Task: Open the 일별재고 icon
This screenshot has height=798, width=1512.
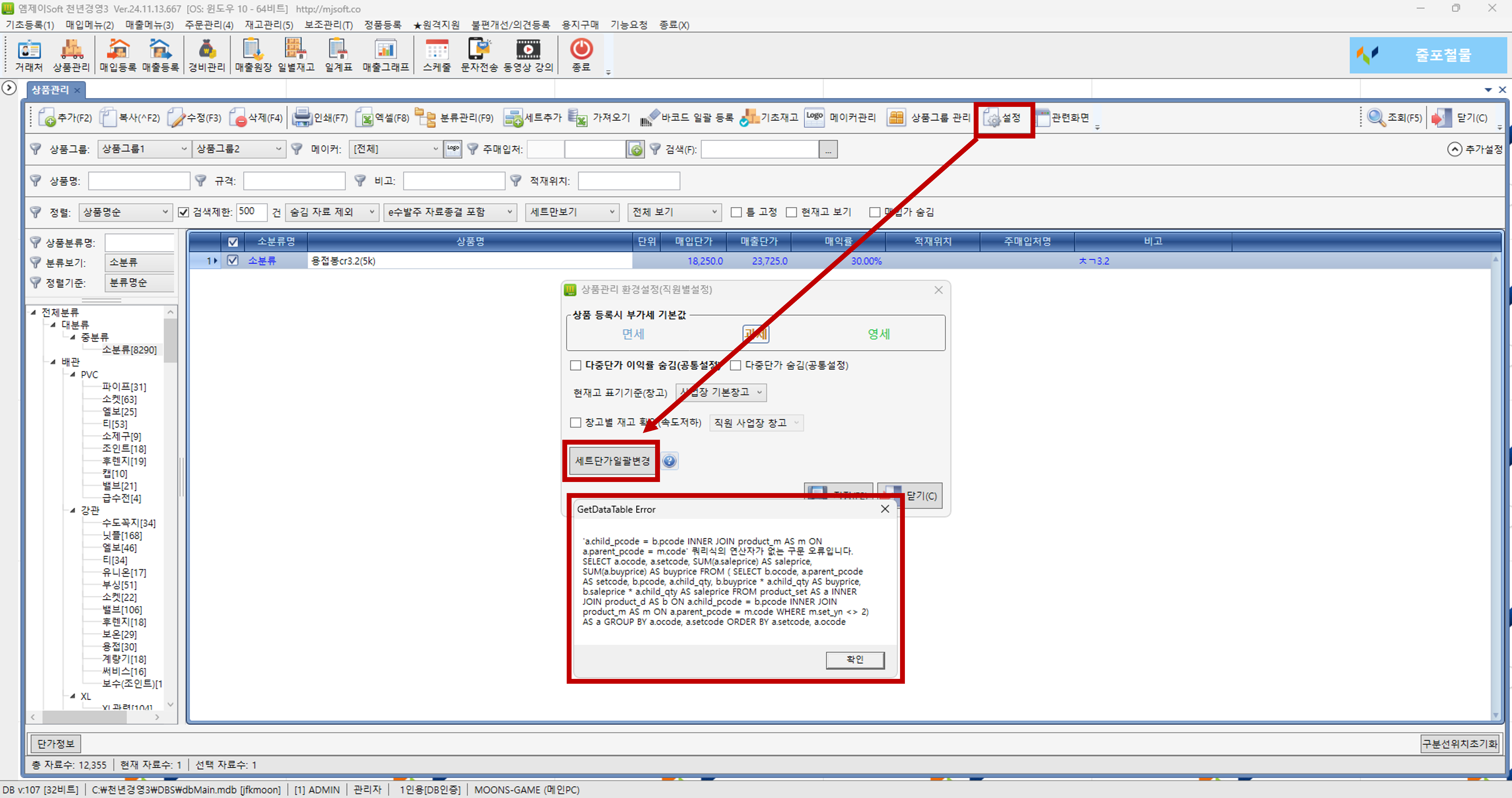Action: click(296, 55)
